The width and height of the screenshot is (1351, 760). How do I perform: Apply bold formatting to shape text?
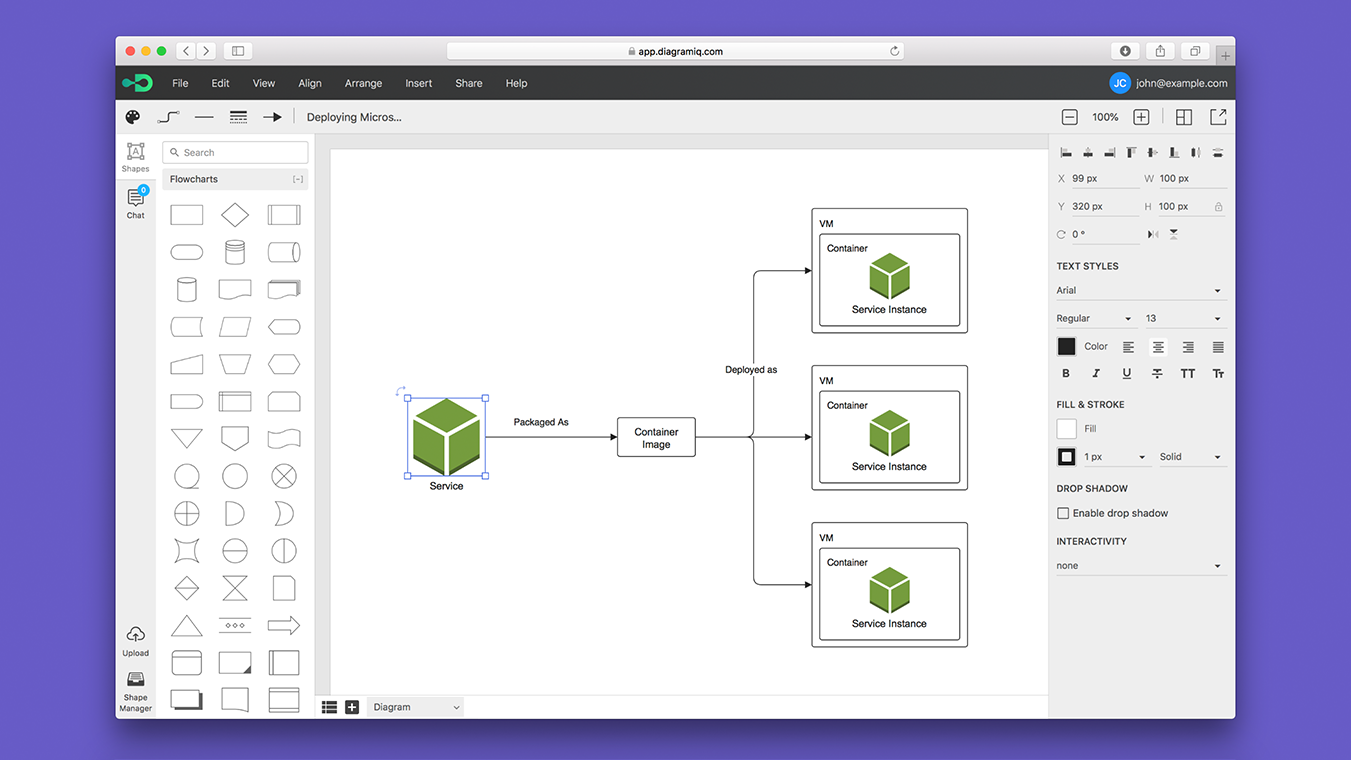point(1066,373)
